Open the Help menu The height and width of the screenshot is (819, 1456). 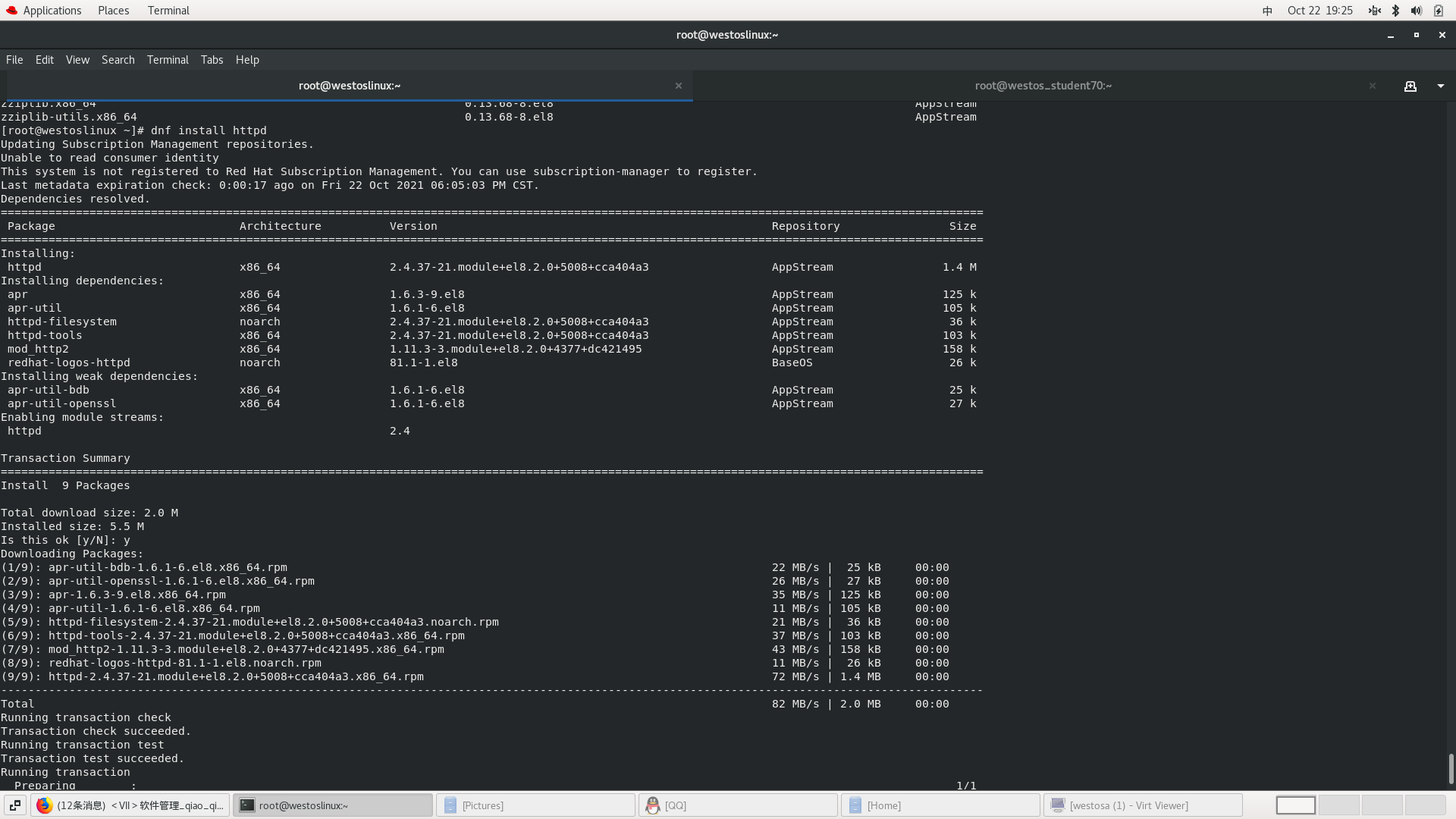247,60
